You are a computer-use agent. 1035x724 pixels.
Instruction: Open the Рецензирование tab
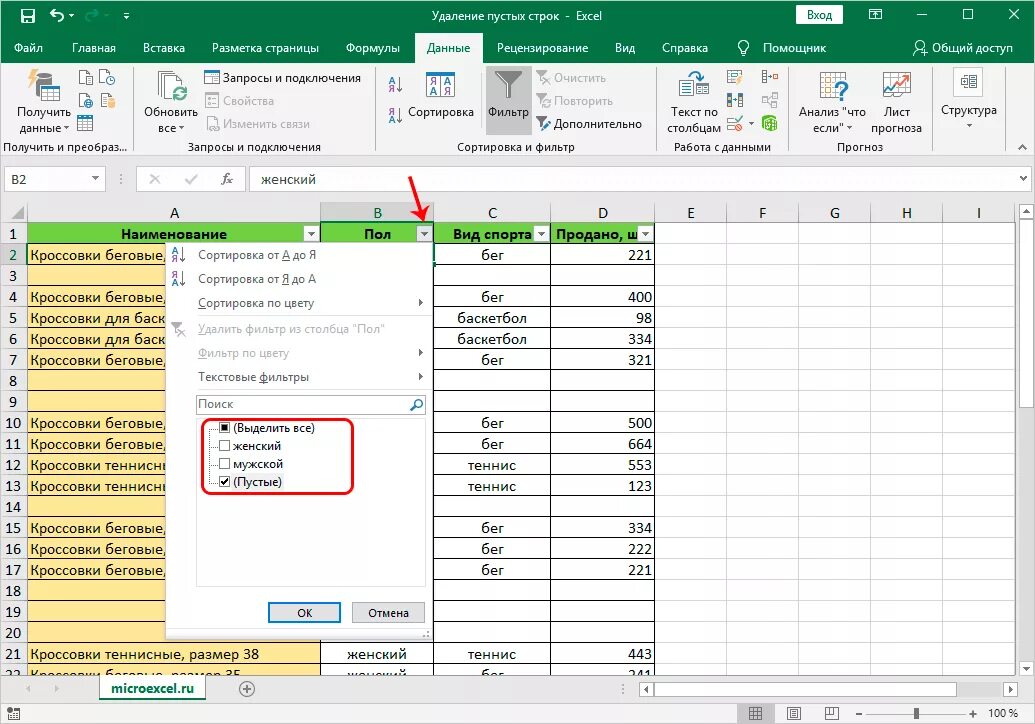tap(543, 48)
